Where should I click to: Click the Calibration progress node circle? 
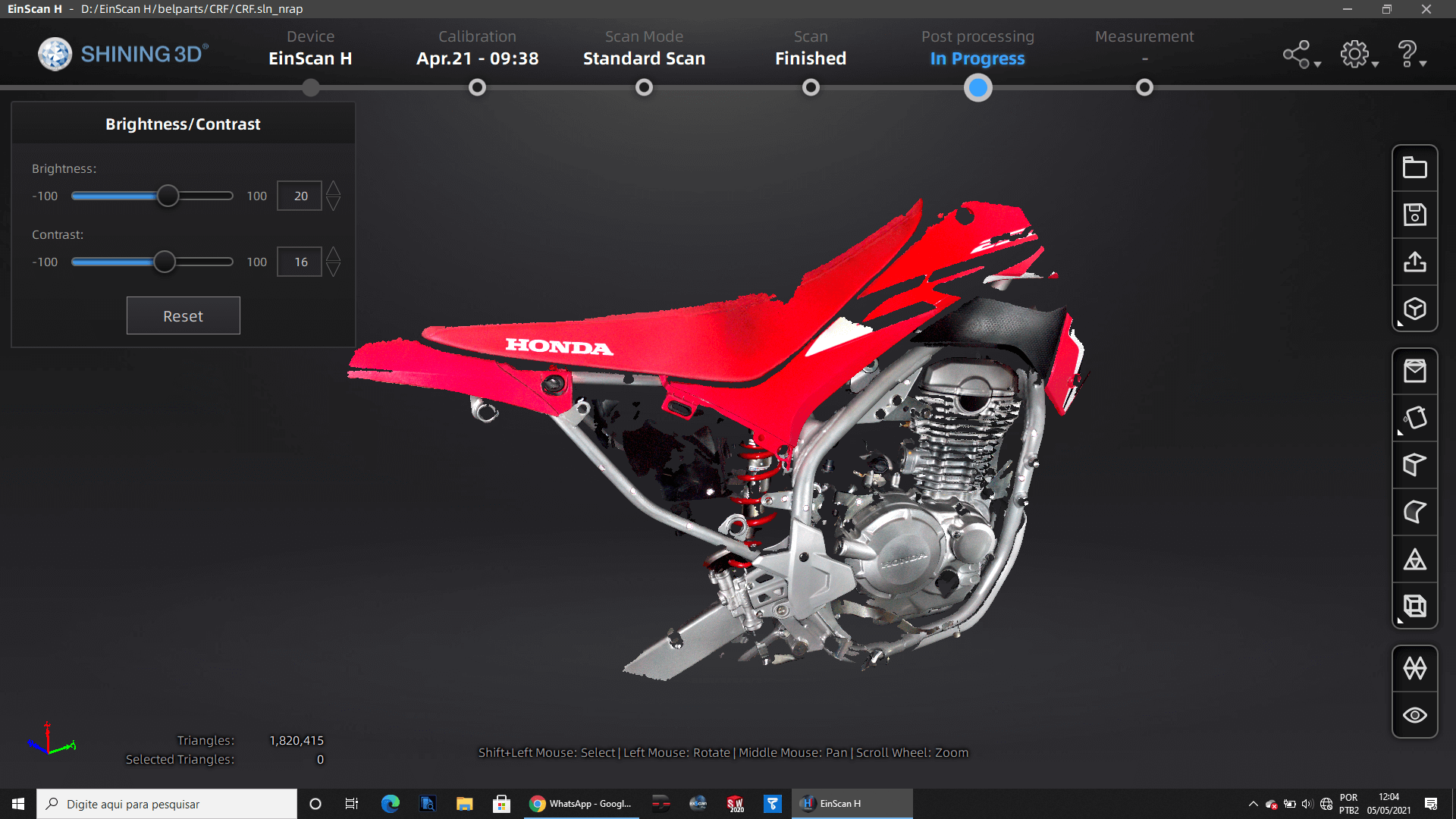click(477, 88)
